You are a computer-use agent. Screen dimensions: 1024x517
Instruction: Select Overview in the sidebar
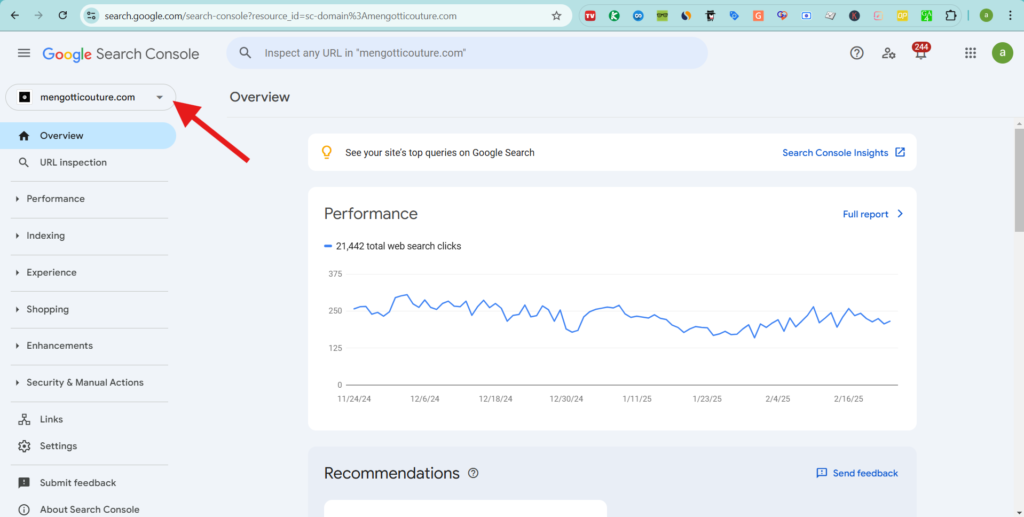(88, 136)
